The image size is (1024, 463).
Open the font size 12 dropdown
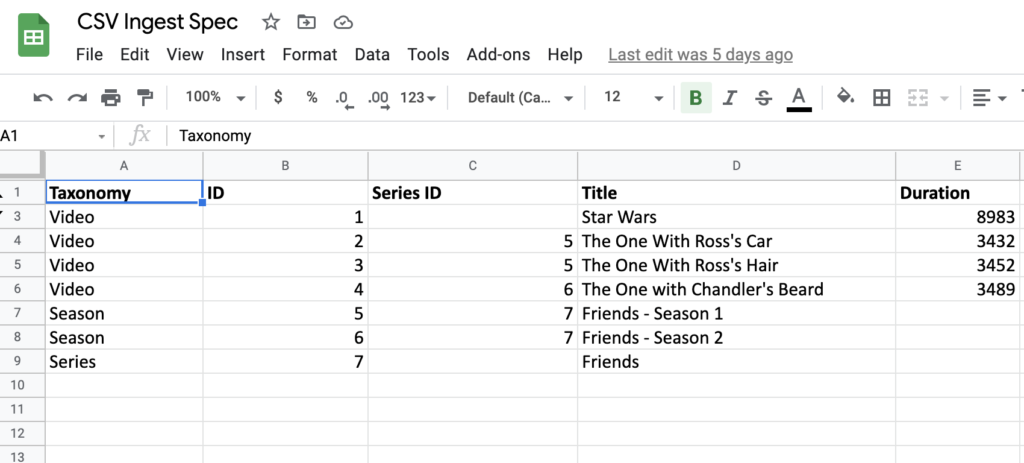click(x=633, y=97)
